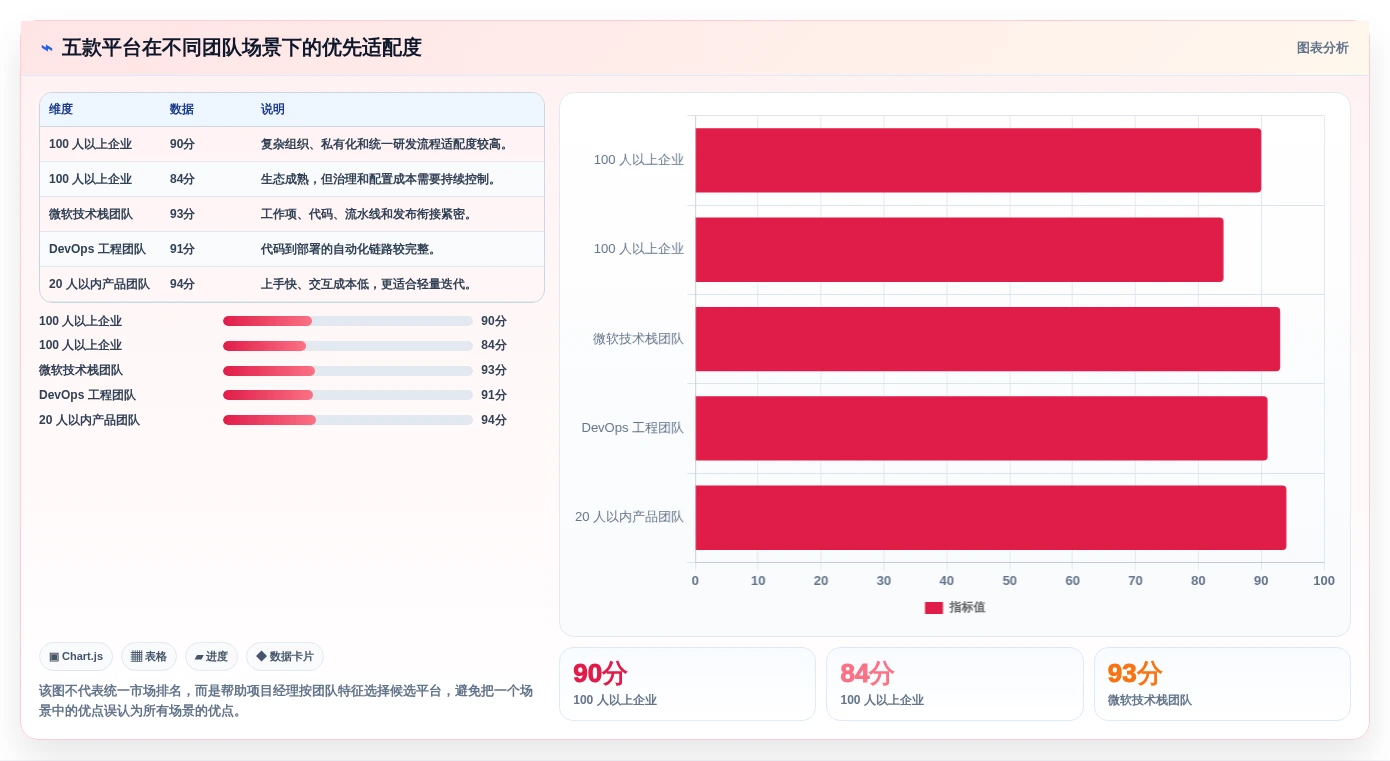The image size is (1390, 761).
Task: Click the 20 人以内产品团队 progress bar
Action: pyautogui.click(x=348, y=420)
